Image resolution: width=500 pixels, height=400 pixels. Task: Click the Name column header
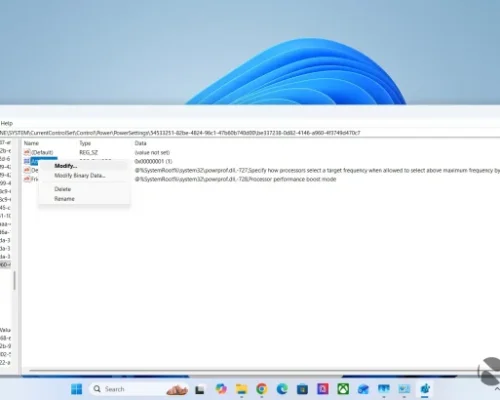31,143
